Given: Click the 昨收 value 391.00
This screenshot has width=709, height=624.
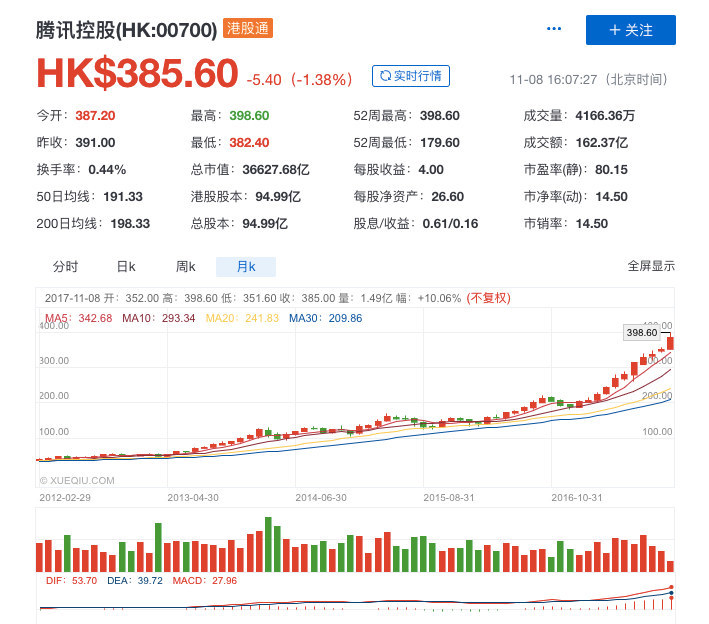Looking at the screenshot, I should pyautogui.click(x=95, y=143).
